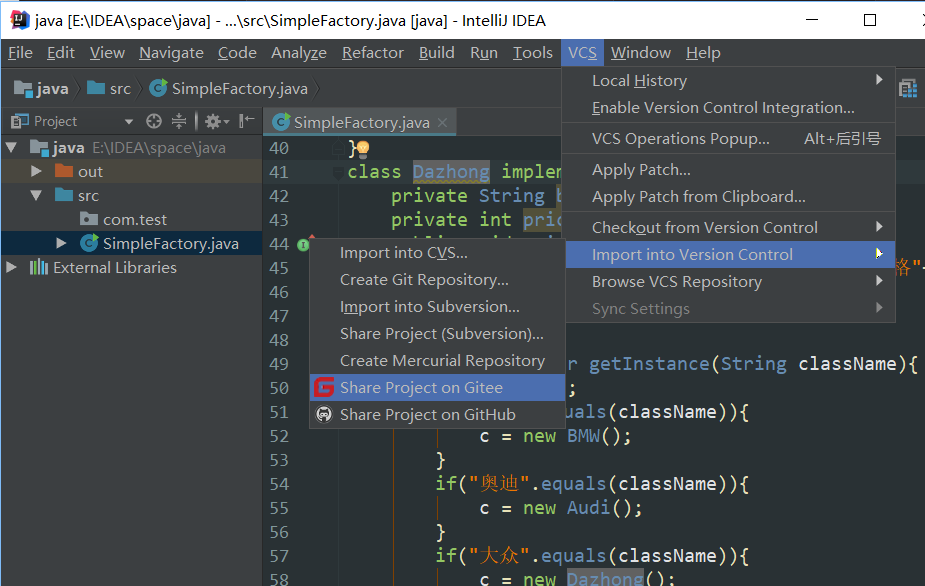Click the com.test package icon
The width and height of the screenshot is (925, 586).
click(x=89, y=219)
